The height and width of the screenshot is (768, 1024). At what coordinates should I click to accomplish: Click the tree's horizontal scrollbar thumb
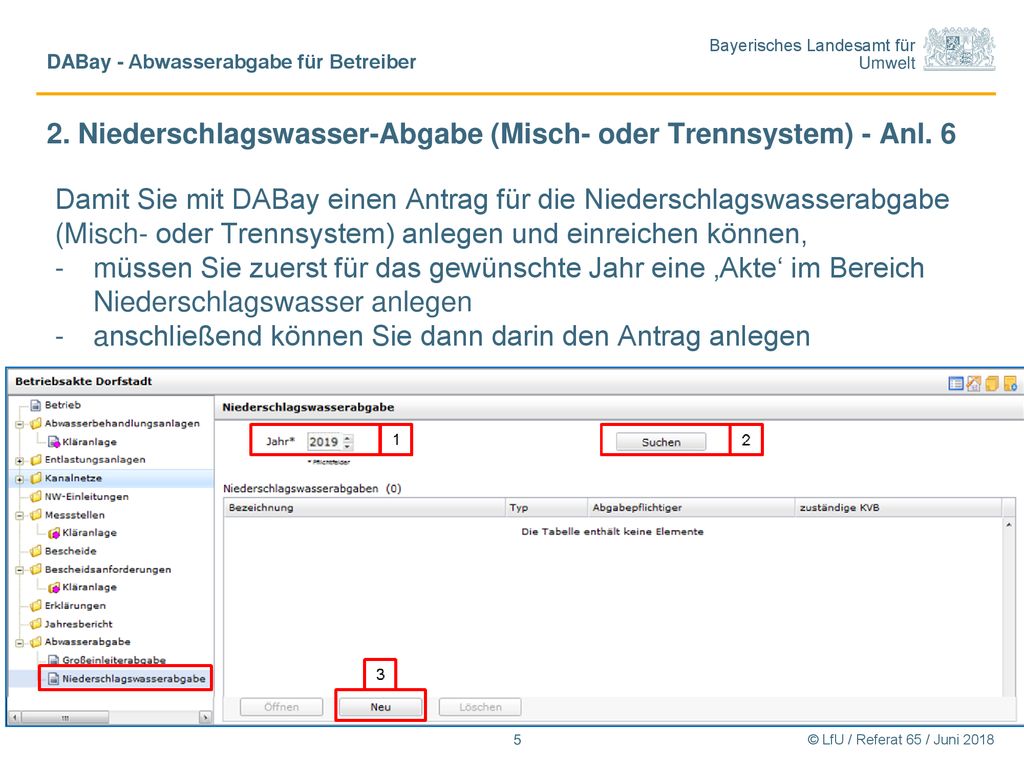[x=65, y=717]
